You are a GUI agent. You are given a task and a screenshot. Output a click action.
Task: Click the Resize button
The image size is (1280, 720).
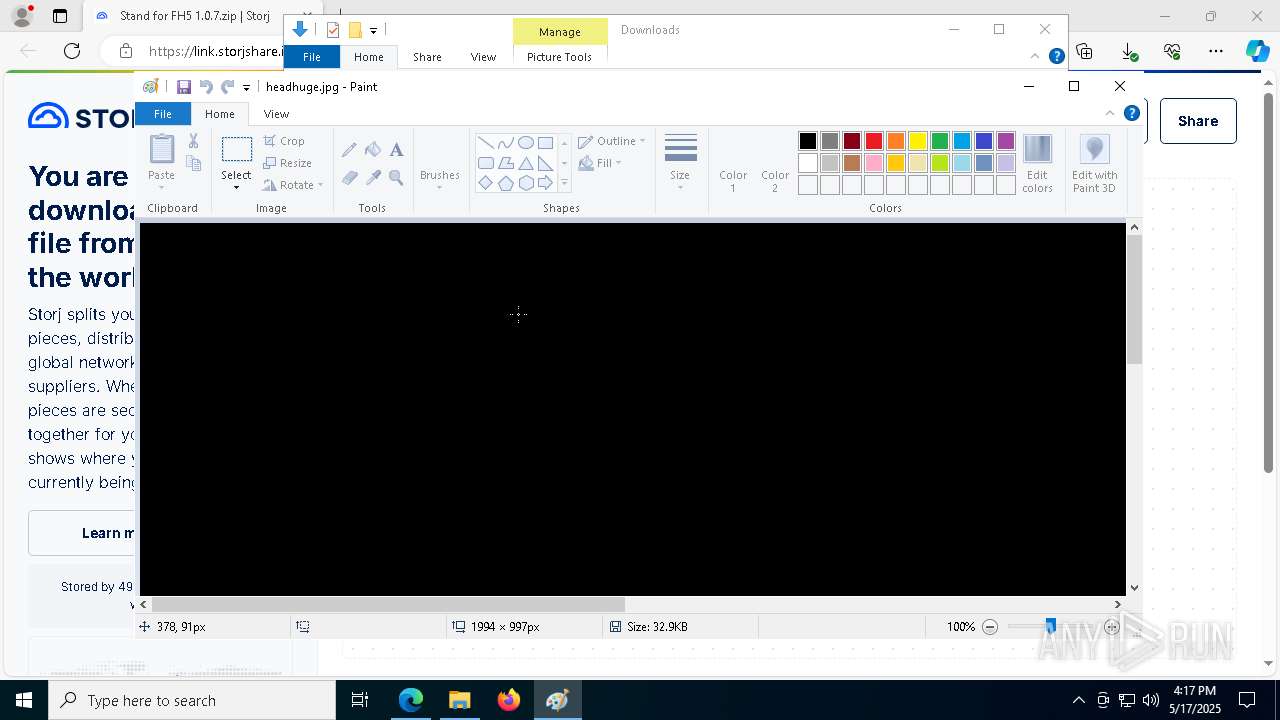[288, 163]
